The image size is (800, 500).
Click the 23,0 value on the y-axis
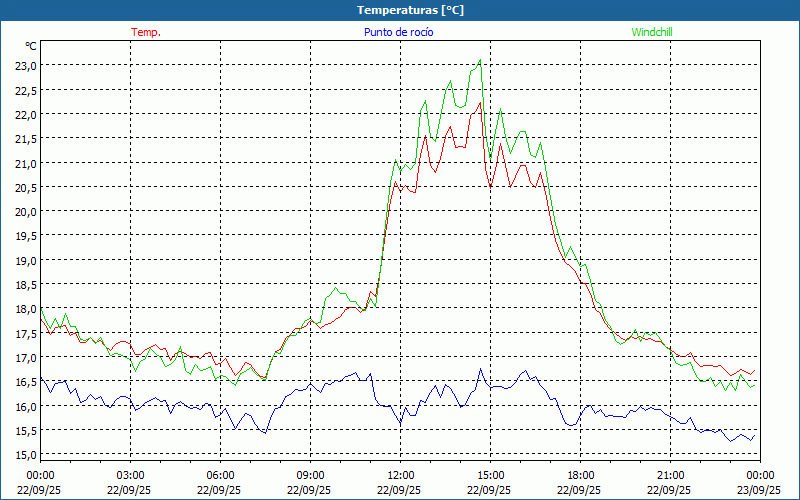click(x=25, y=65)
